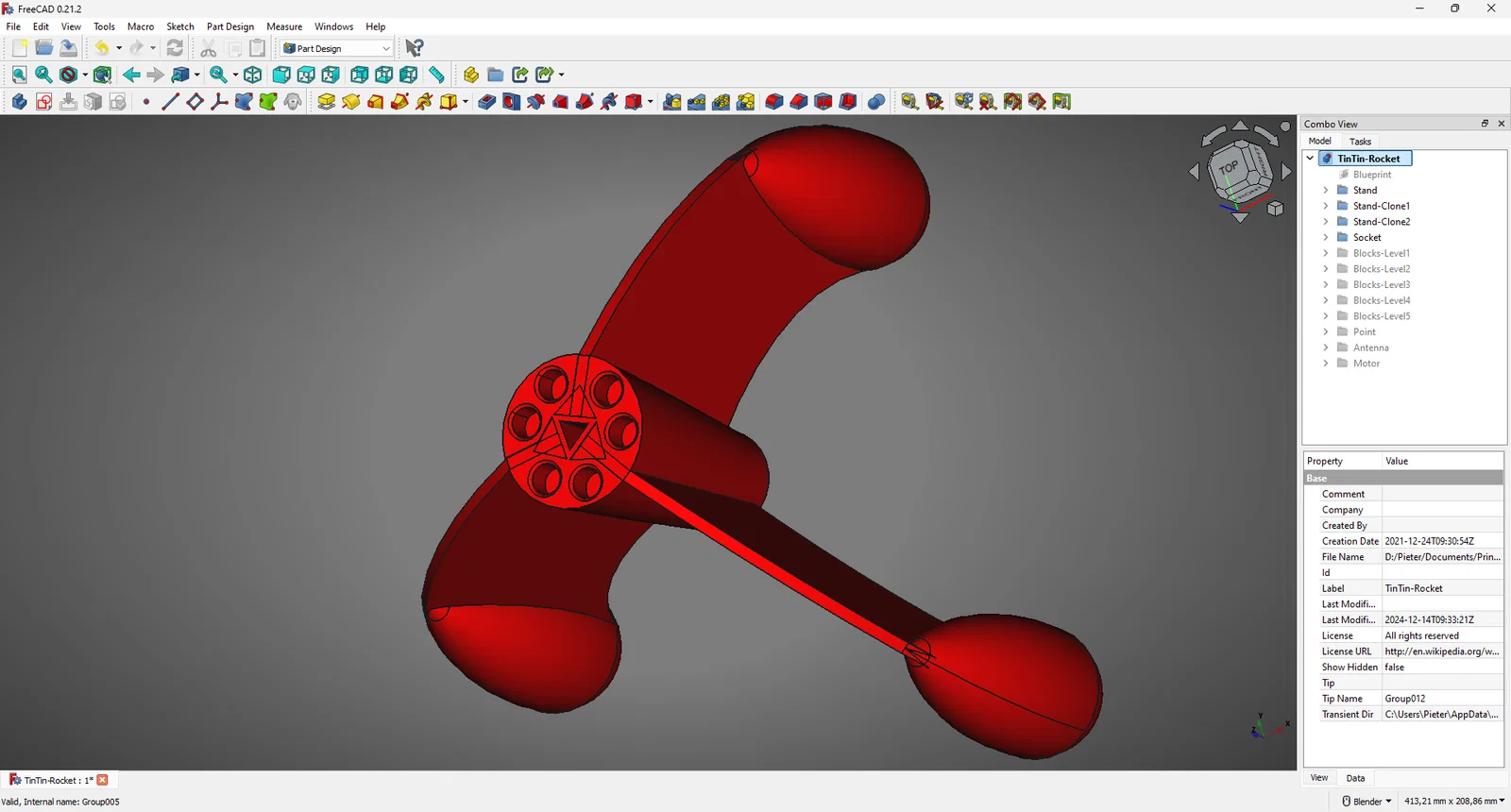Run the Boolean operation tool
1511x812 pixels.
876,102
